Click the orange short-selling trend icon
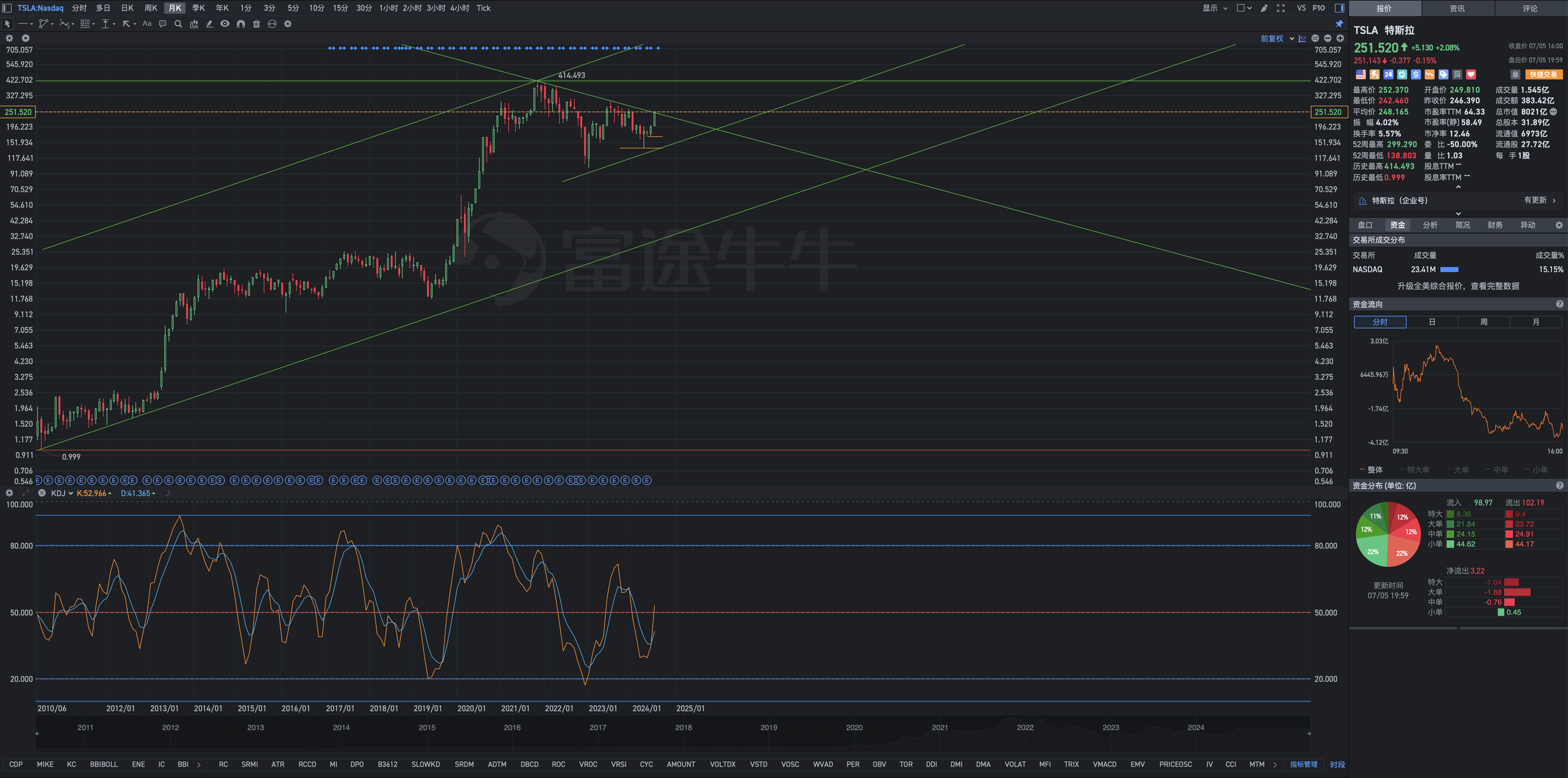Viewport: 1568px width, 778px height. [1429, 74]
